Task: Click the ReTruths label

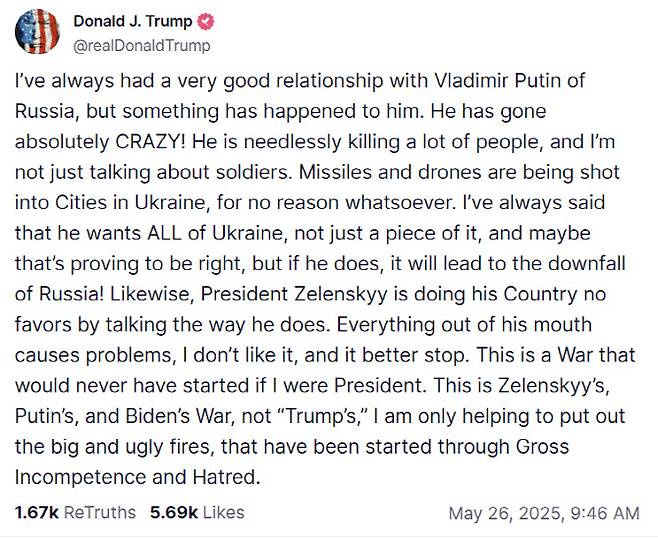Action: [x=99, y=512]
